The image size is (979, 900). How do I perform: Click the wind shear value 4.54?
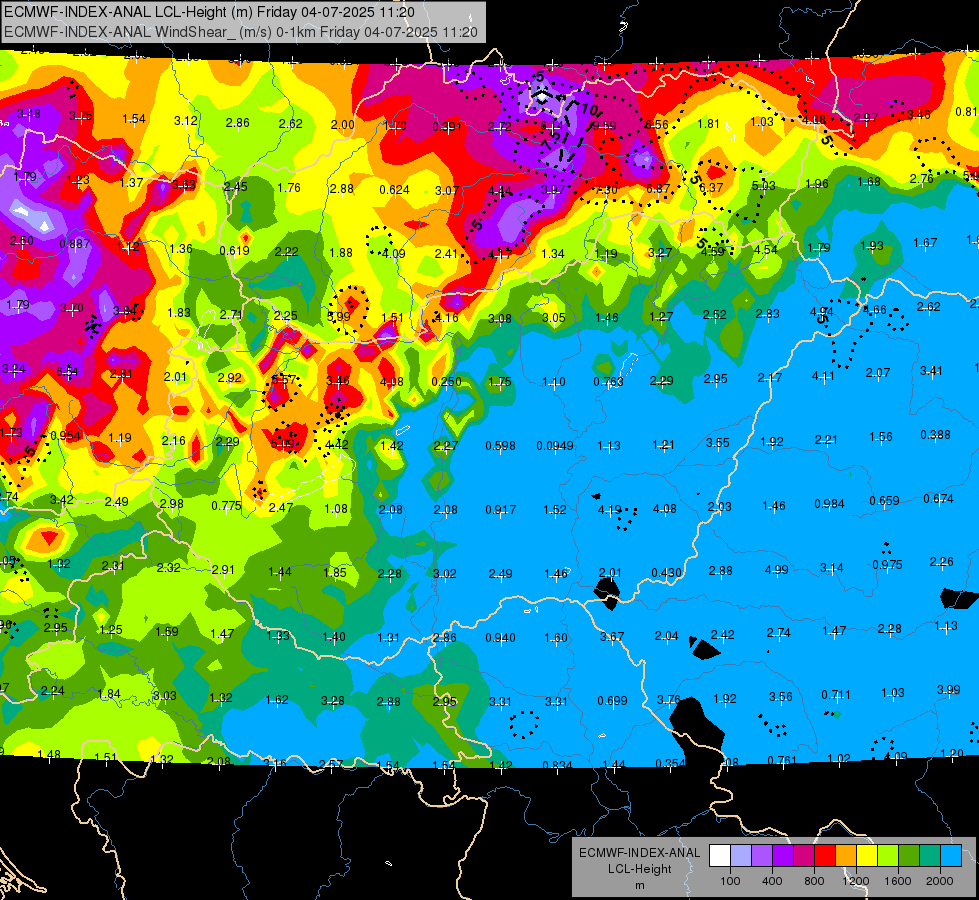pyautogui.click(x=765, y=250)
